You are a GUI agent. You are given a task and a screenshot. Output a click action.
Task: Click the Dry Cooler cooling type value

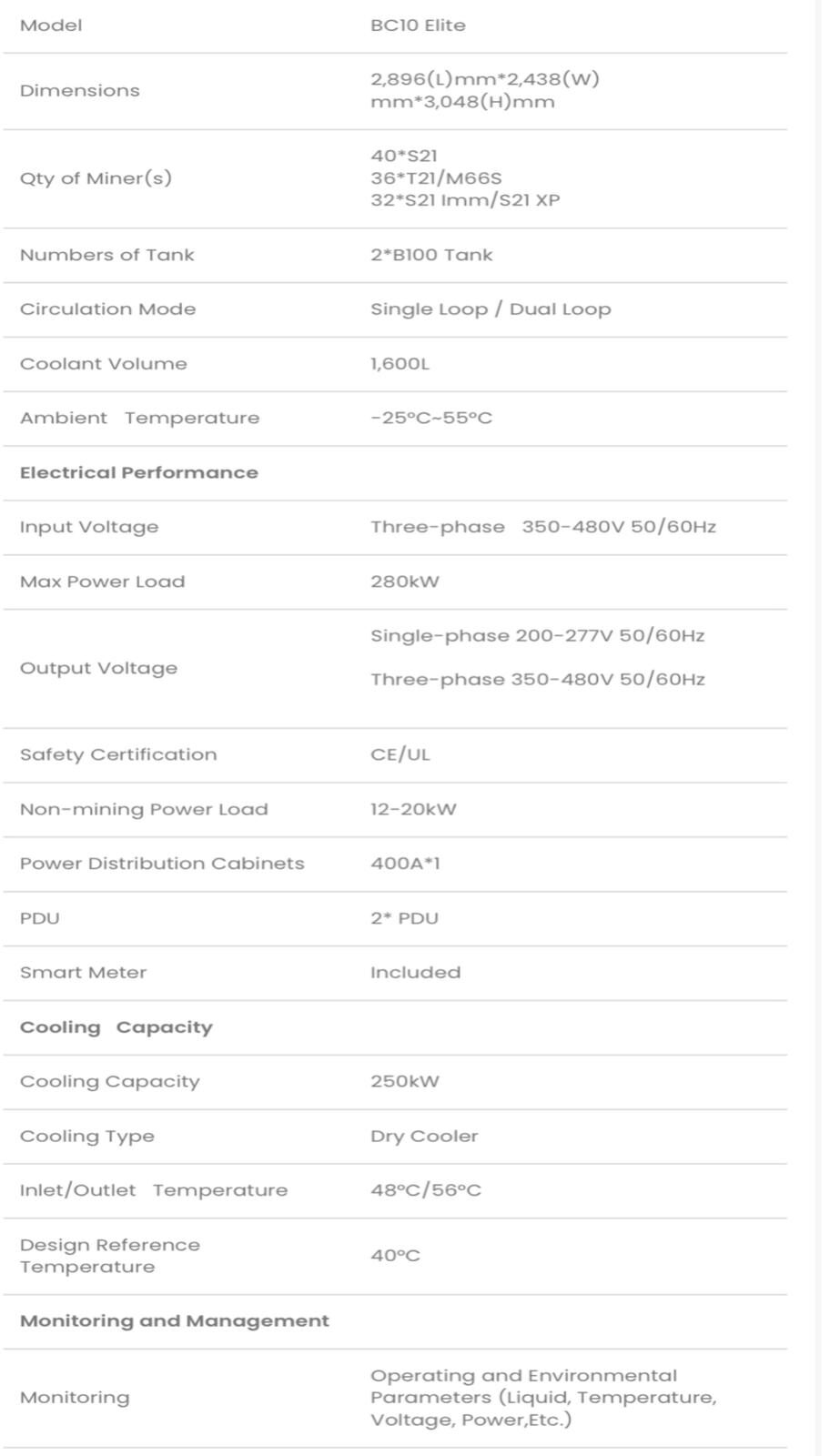pyautogui.click(x=424, y=1137)
